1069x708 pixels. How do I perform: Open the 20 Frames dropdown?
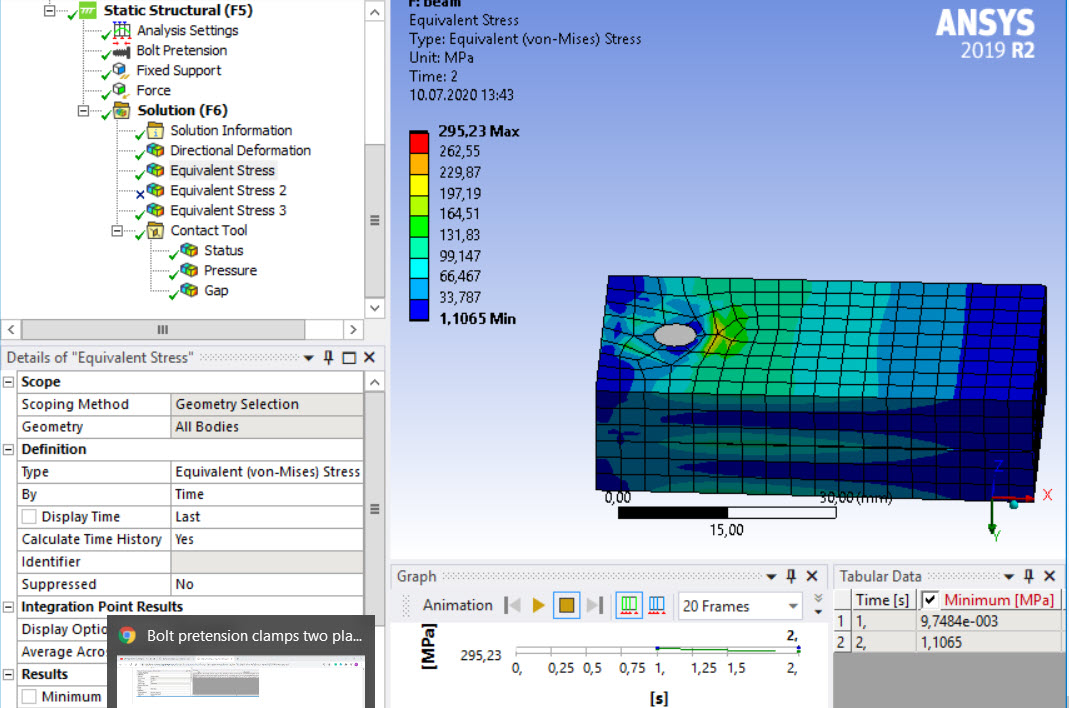[791, 605]
